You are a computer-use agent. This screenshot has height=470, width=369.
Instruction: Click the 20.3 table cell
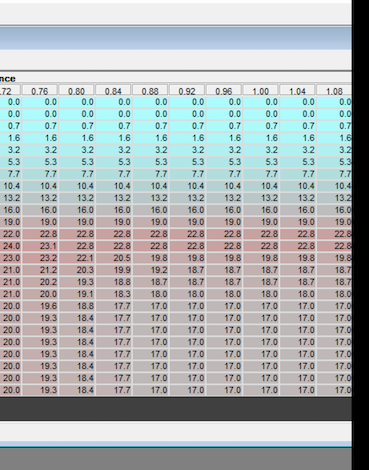[77, 270]
